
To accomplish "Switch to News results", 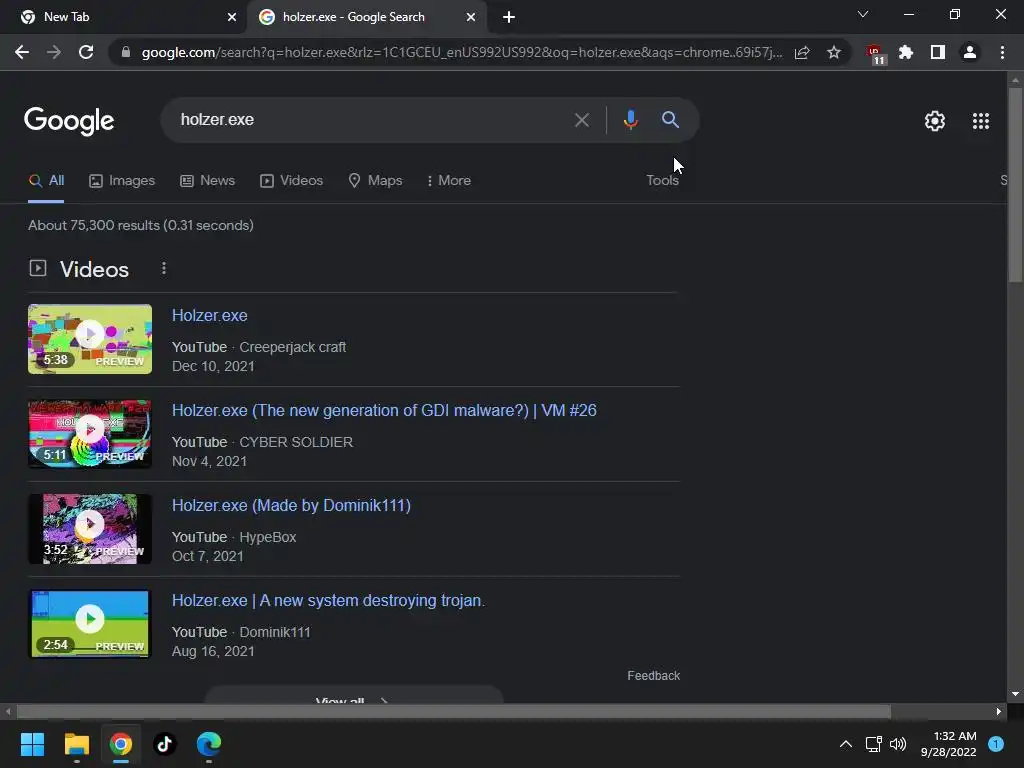I will (x=208, y=180).
